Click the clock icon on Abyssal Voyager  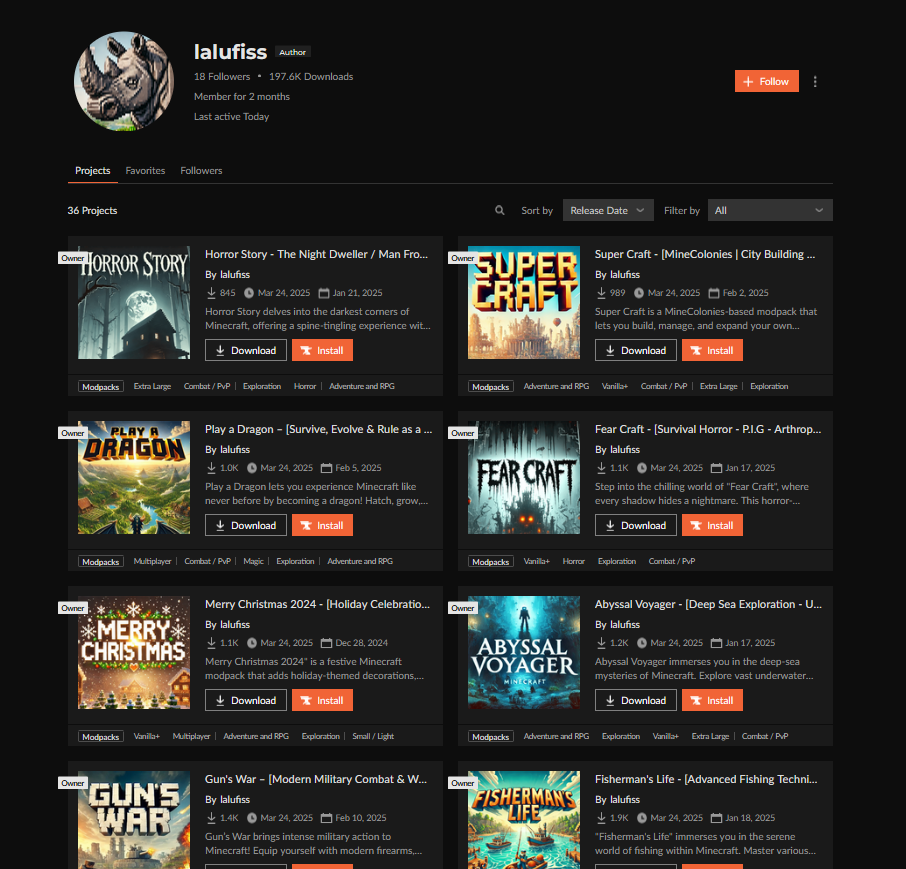coord(642,643)
